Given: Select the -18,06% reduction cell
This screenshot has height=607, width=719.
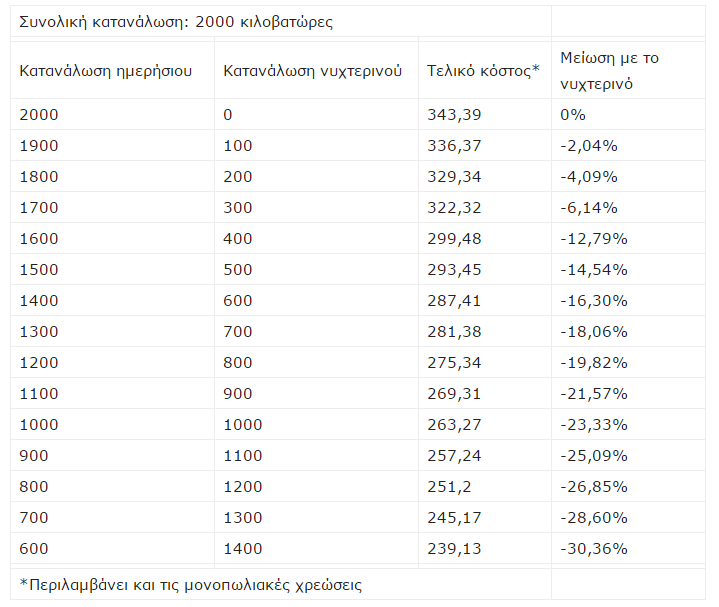Looking at the screenshot, I should click(x=594, y=332).
